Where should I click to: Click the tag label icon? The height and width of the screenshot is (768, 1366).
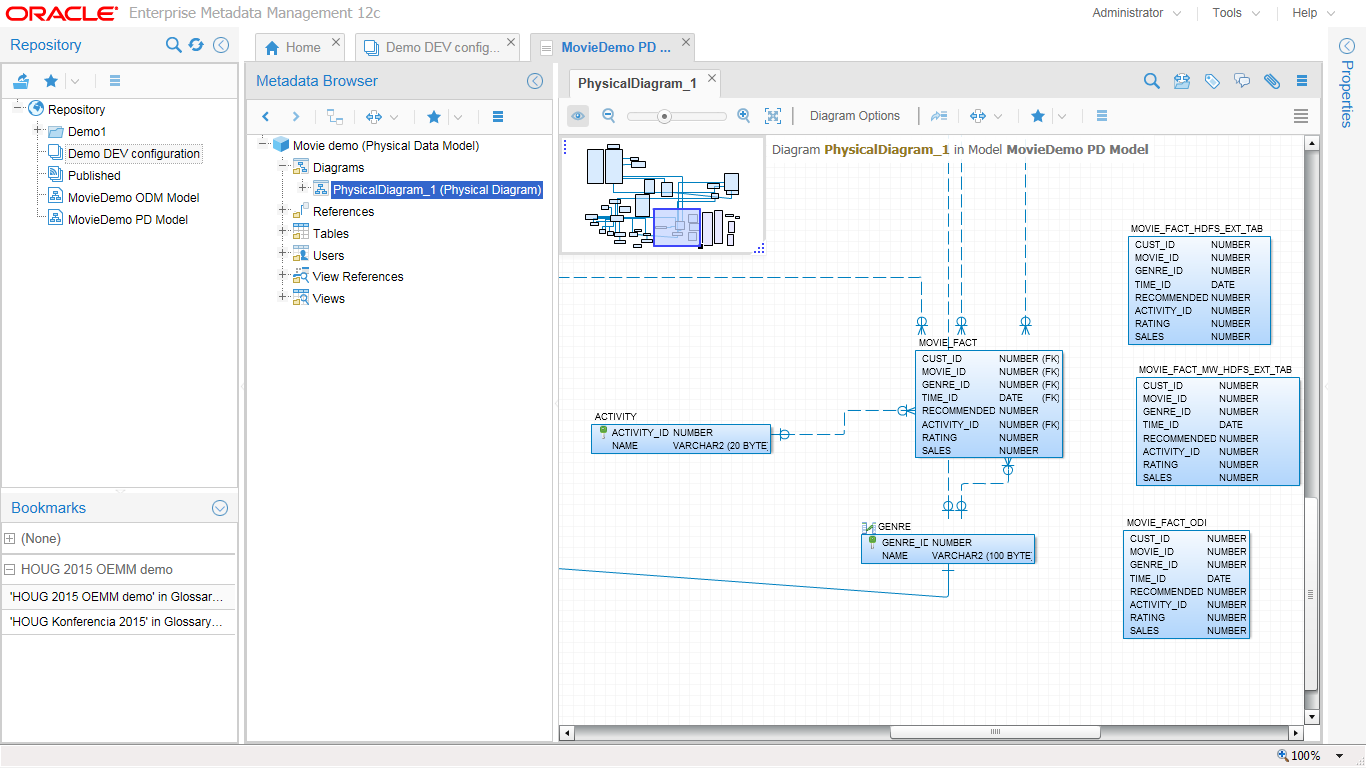tap(1212, 81)
